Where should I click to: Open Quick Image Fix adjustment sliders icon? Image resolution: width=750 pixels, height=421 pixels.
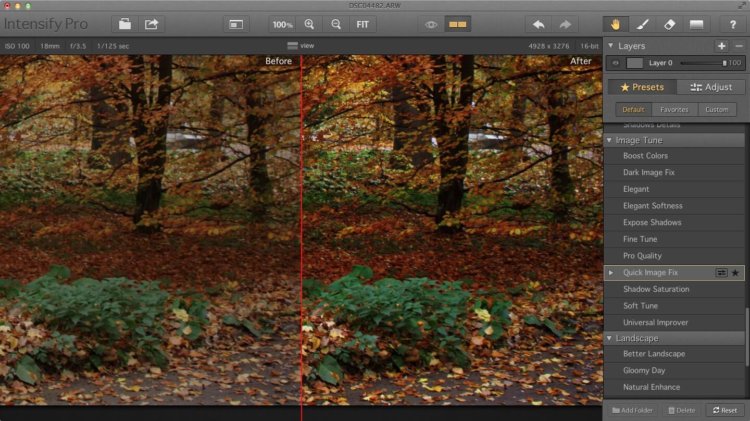point(721,273)
